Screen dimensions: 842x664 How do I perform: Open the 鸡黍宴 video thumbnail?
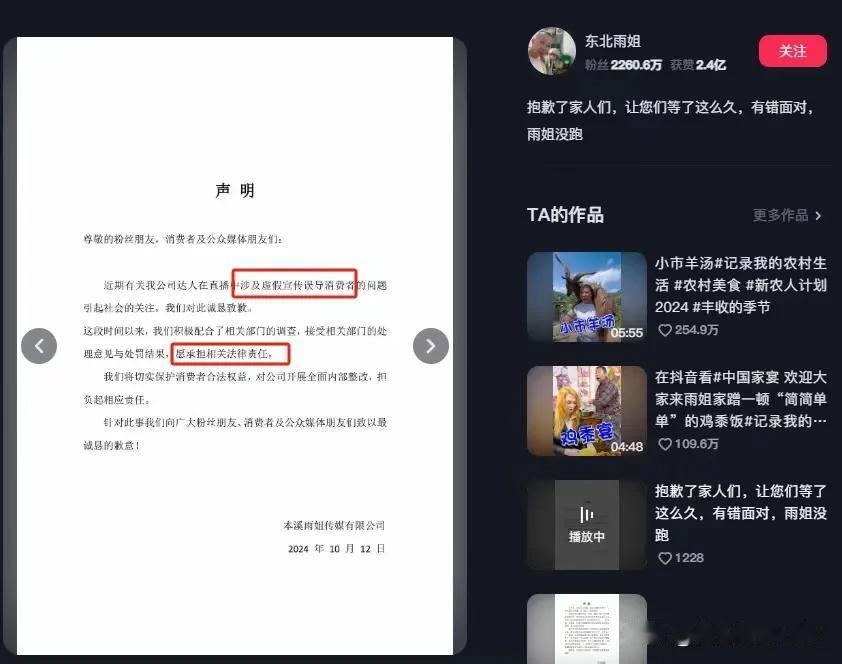587,411
